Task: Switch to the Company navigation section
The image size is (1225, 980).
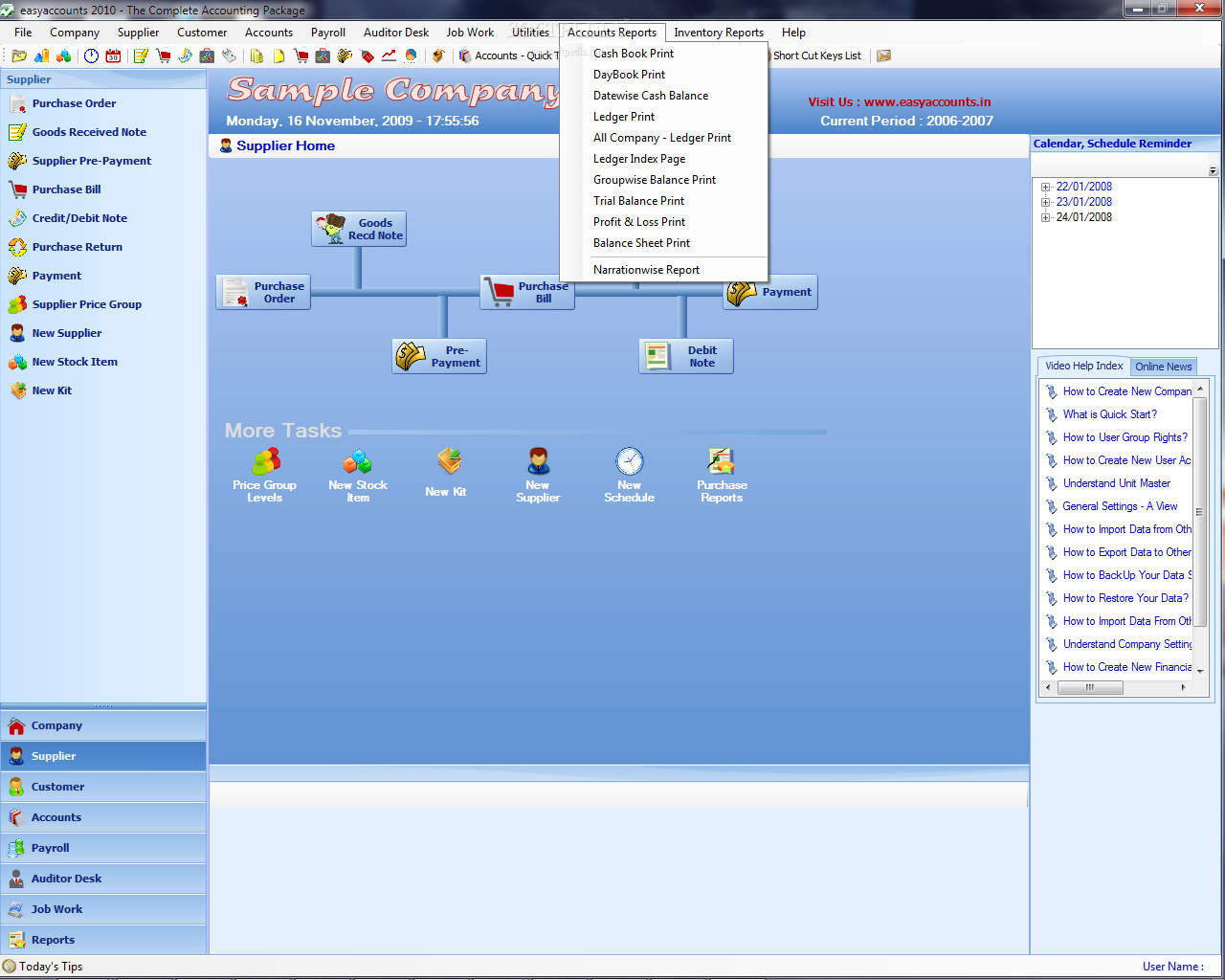Action: (x=103, y=725)
